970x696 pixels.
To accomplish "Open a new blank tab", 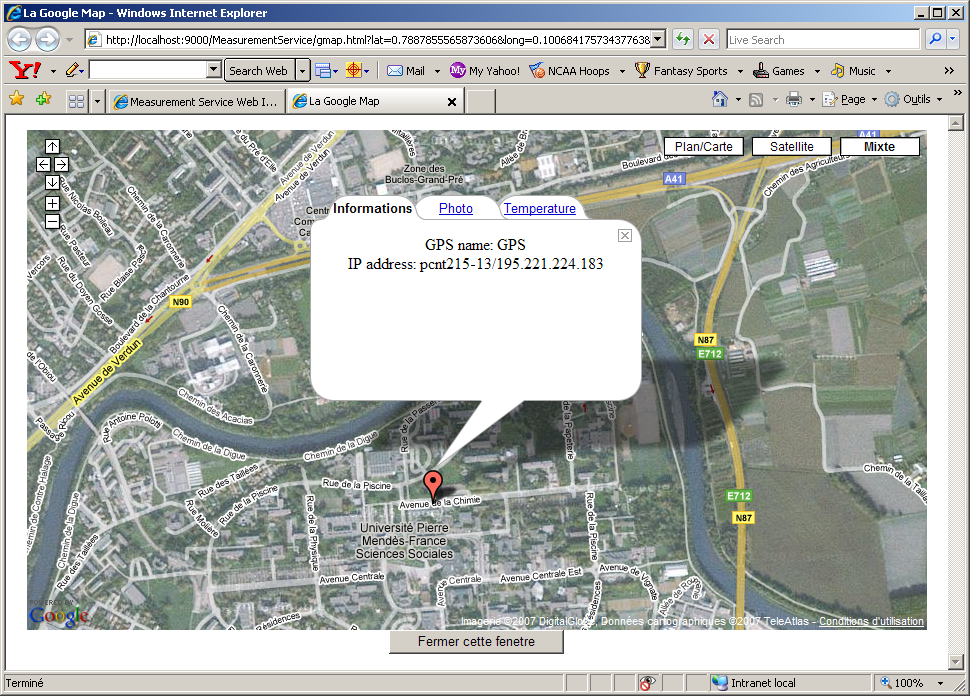I will [x=481, y=101].
